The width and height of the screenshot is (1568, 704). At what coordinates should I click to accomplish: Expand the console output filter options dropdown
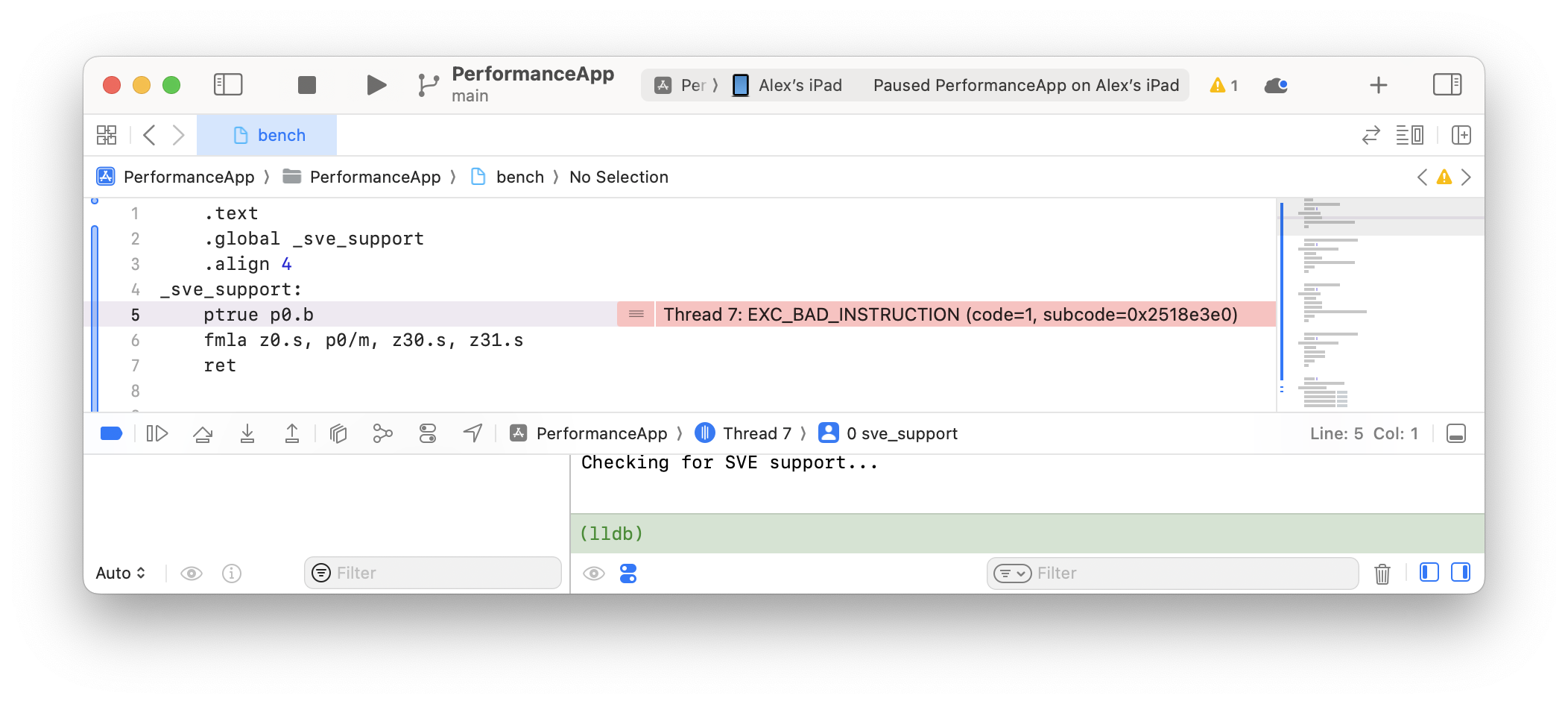click(x=1012, y=573)
